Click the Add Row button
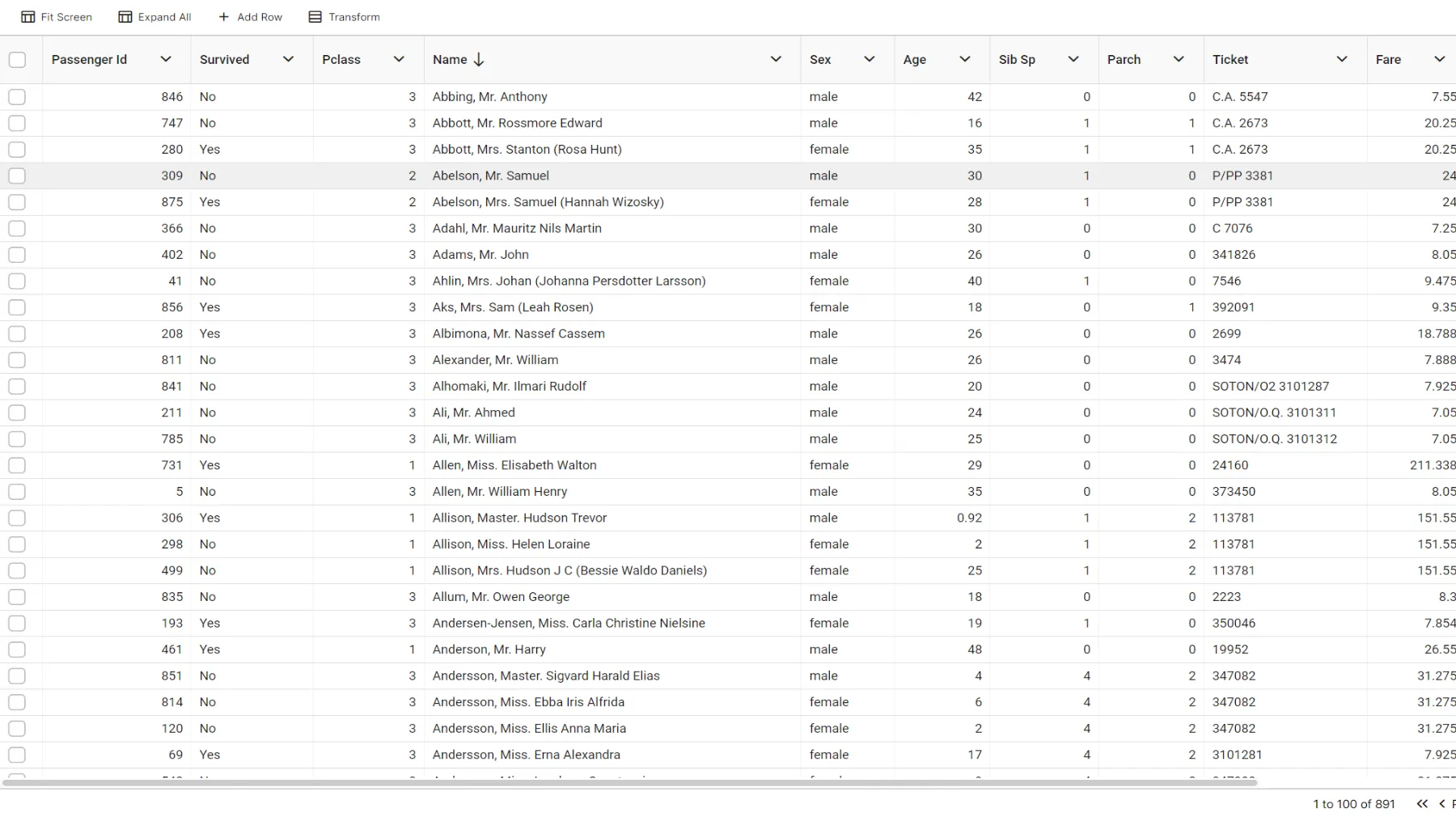Screen dimensions: 1456x817 [251, 16]
